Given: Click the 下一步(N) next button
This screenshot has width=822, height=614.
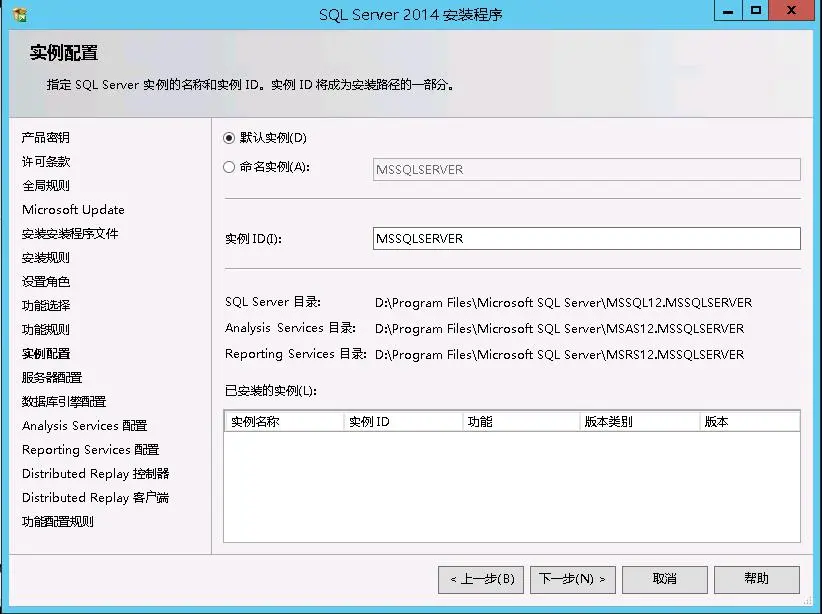Looking at the screenshot, I should 572,579.
